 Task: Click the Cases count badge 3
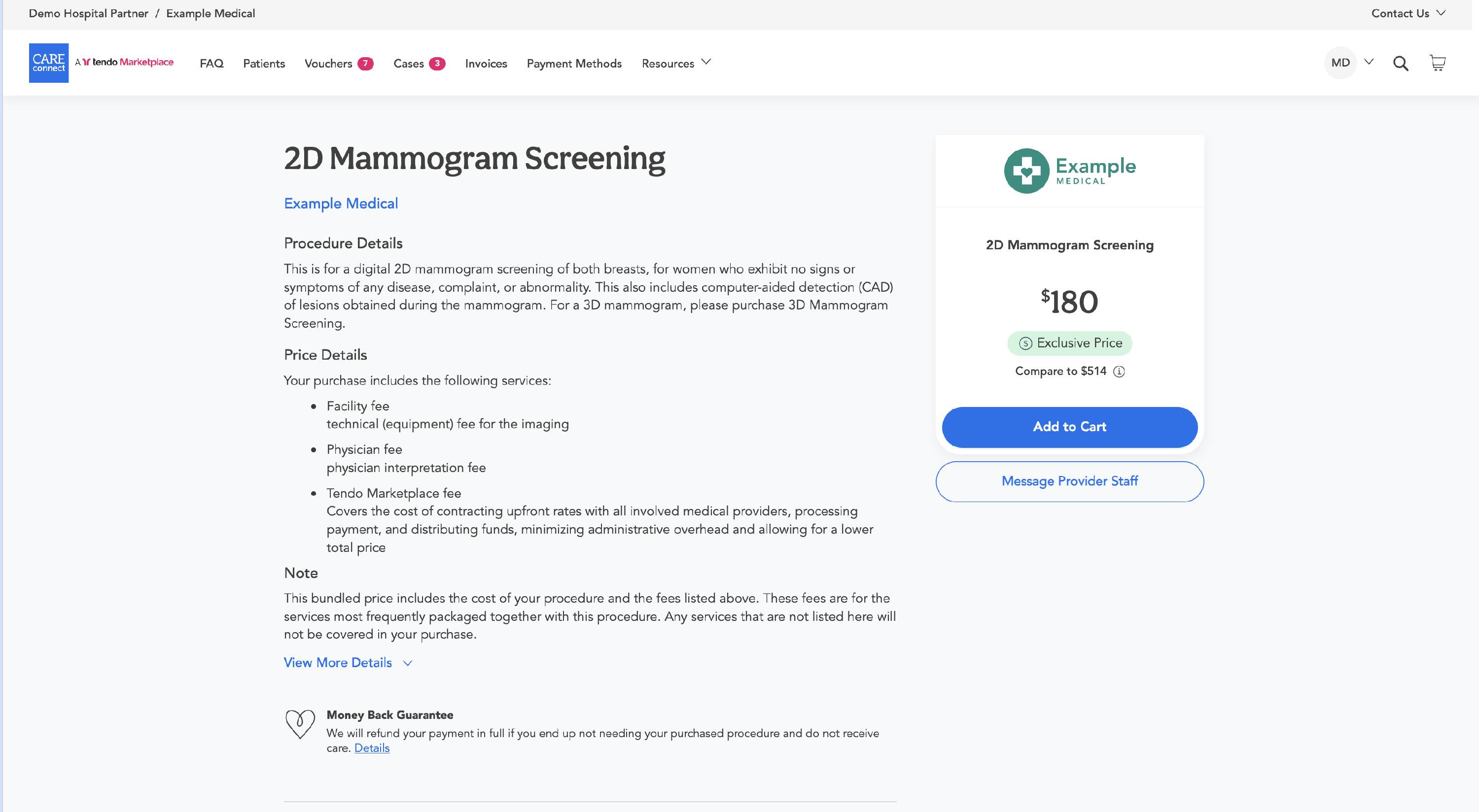pyautogui.click(x=437, y=64)
